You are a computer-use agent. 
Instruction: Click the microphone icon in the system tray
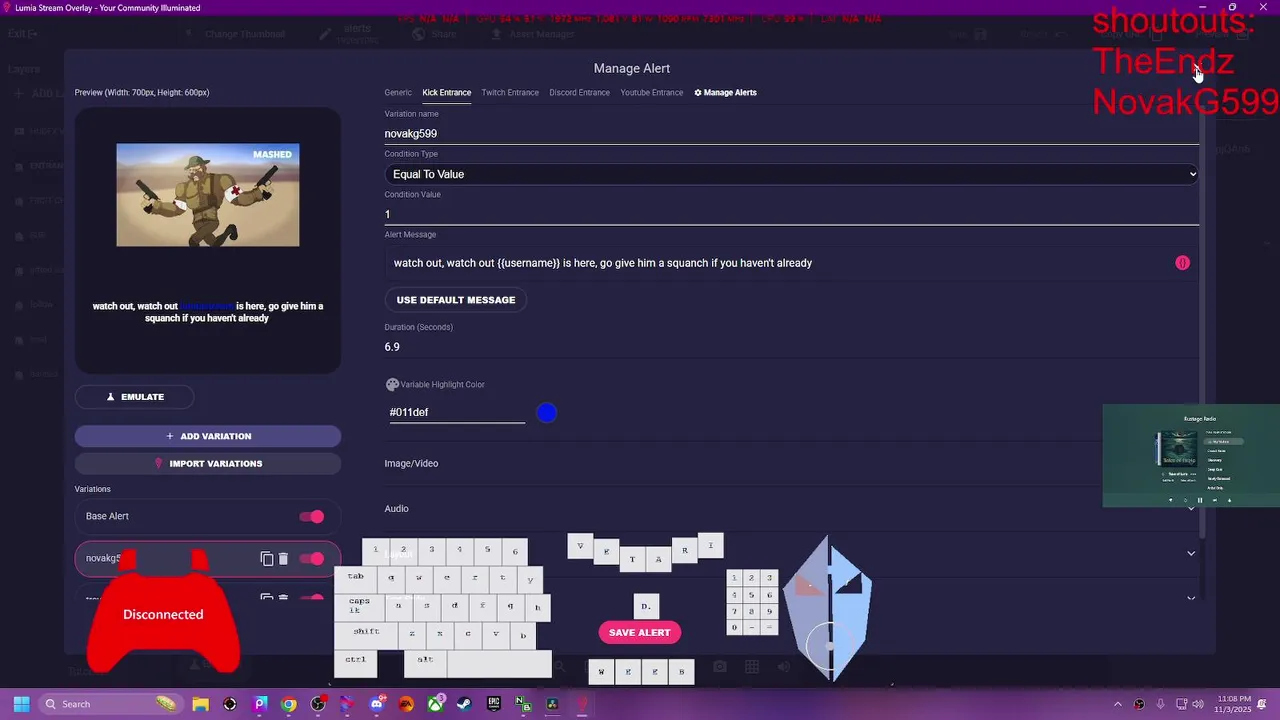[1161, 704]
